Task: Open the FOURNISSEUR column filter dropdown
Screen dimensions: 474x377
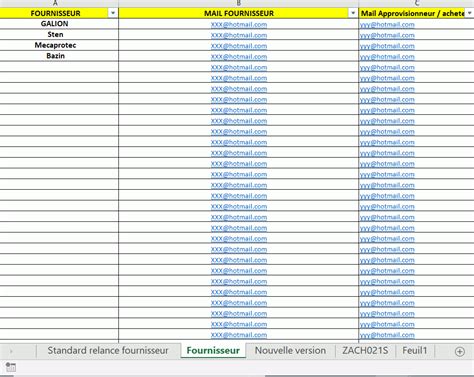Action: click(113, 13)
